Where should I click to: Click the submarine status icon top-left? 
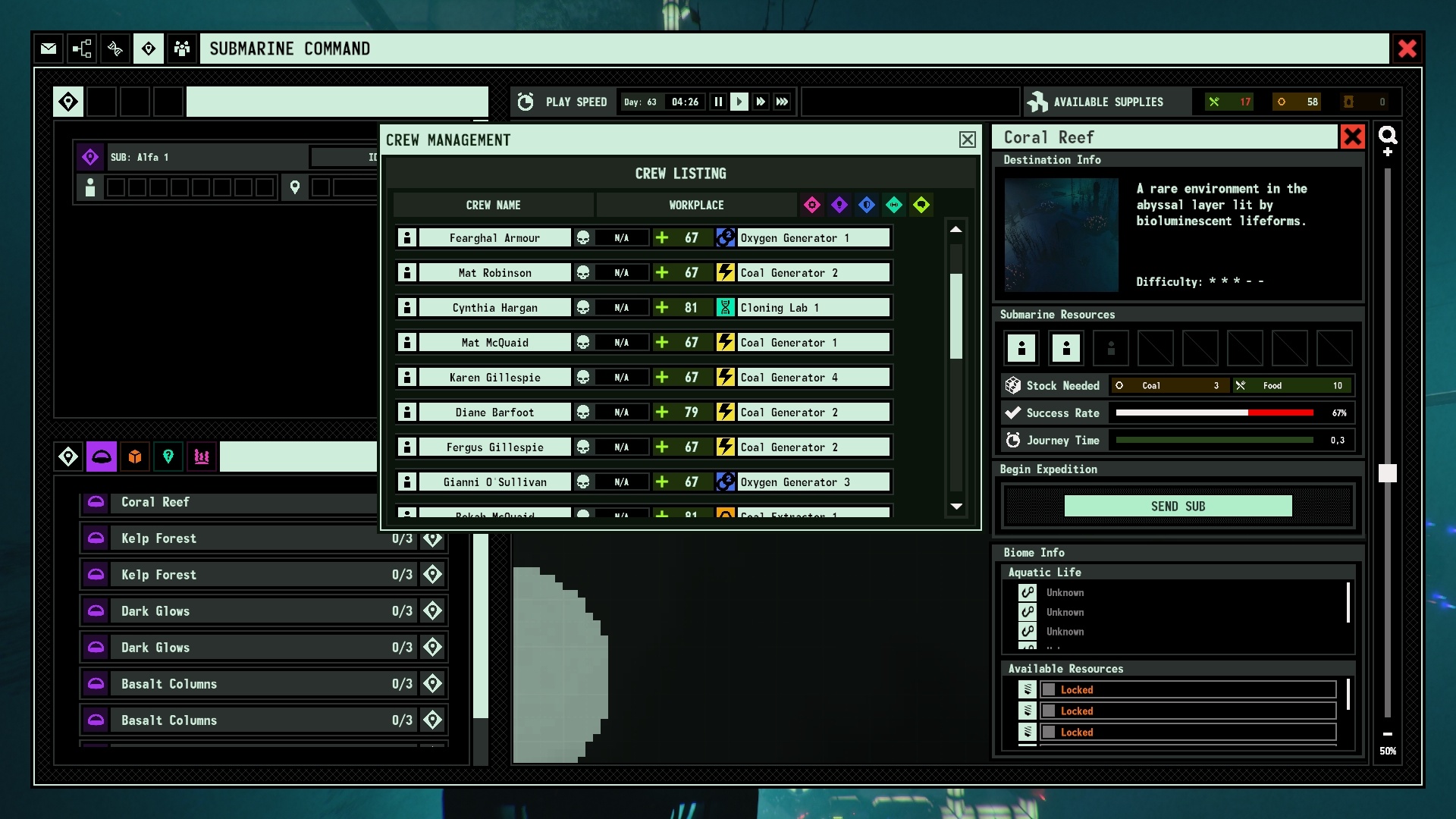(x=90, y=156)
